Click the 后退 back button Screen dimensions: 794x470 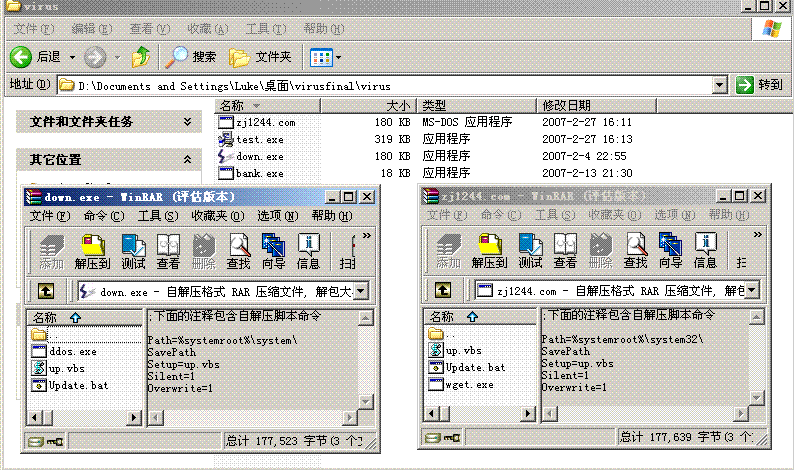[36, 57]
